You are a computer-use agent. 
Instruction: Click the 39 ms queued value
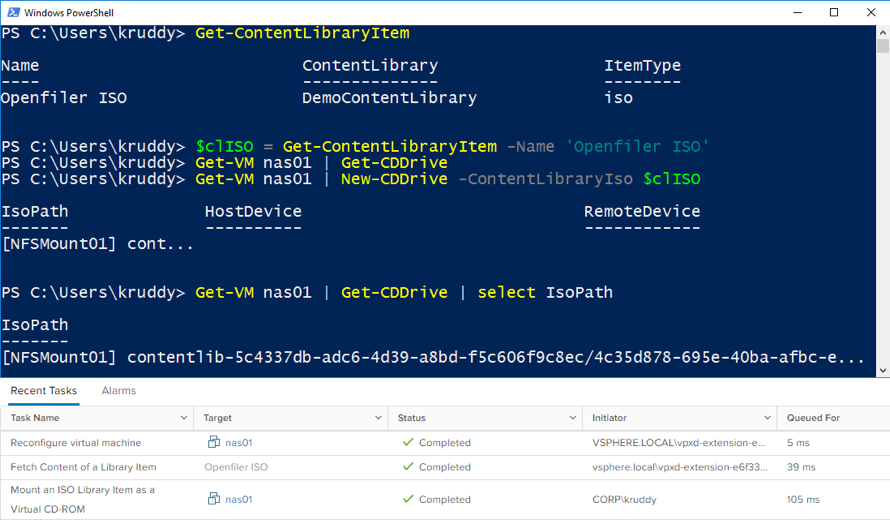[801, 467]
